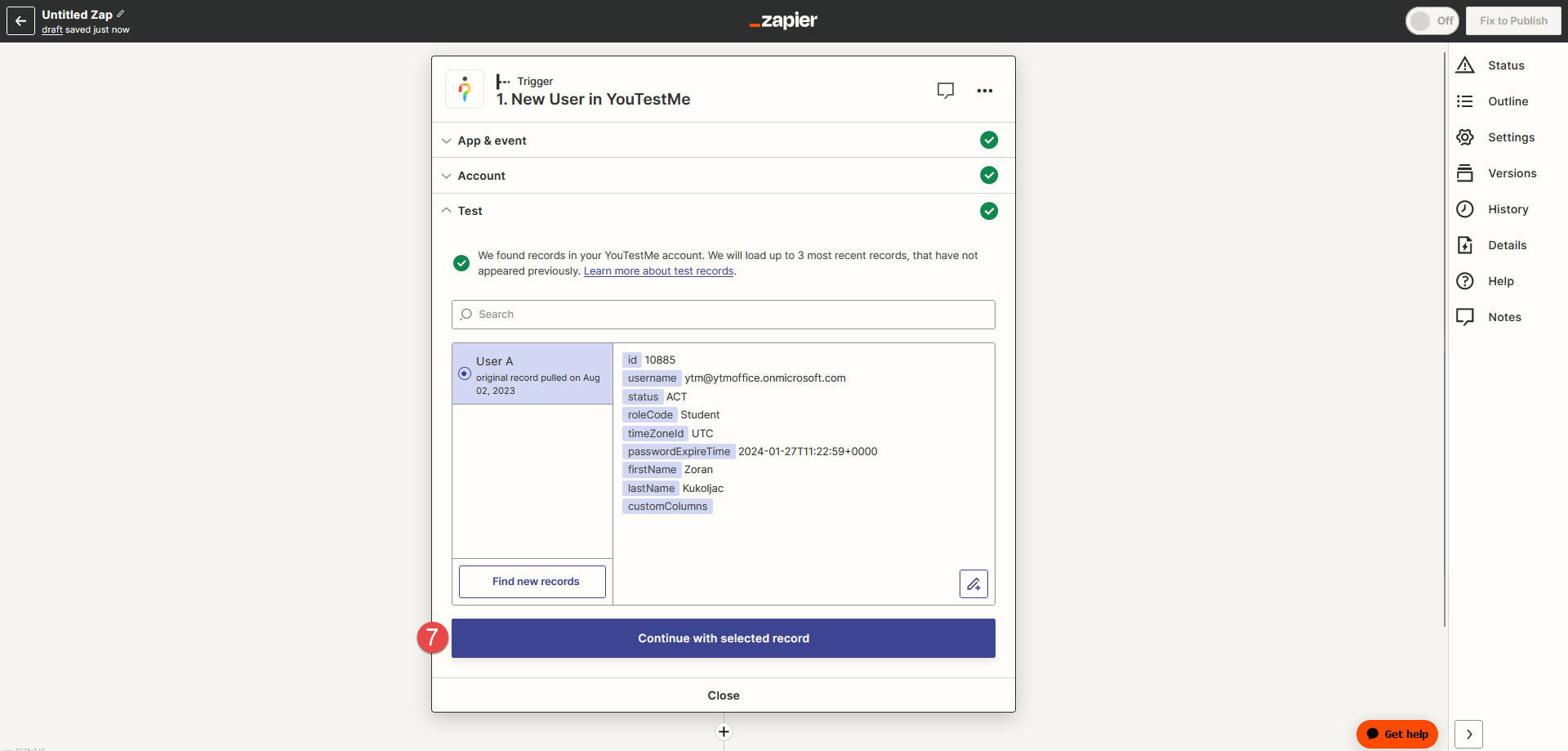Image resolution: width=1568 pixels, height=751 pixels.
Task: Click the customColumns field label
Action: [x=667, y=507]
